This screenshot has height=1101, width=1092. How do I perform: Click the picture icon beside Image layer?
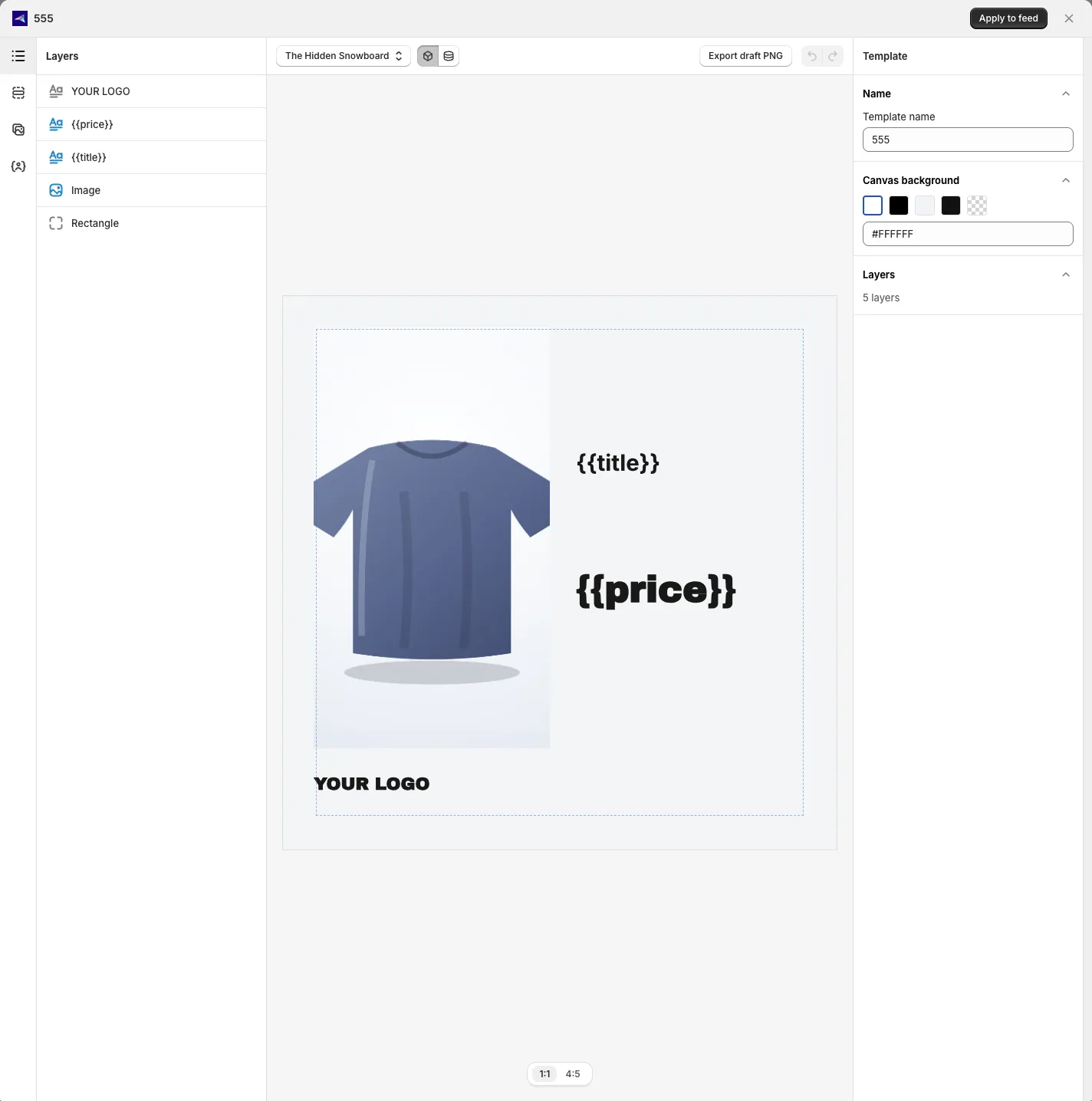[x=56, y=190]
